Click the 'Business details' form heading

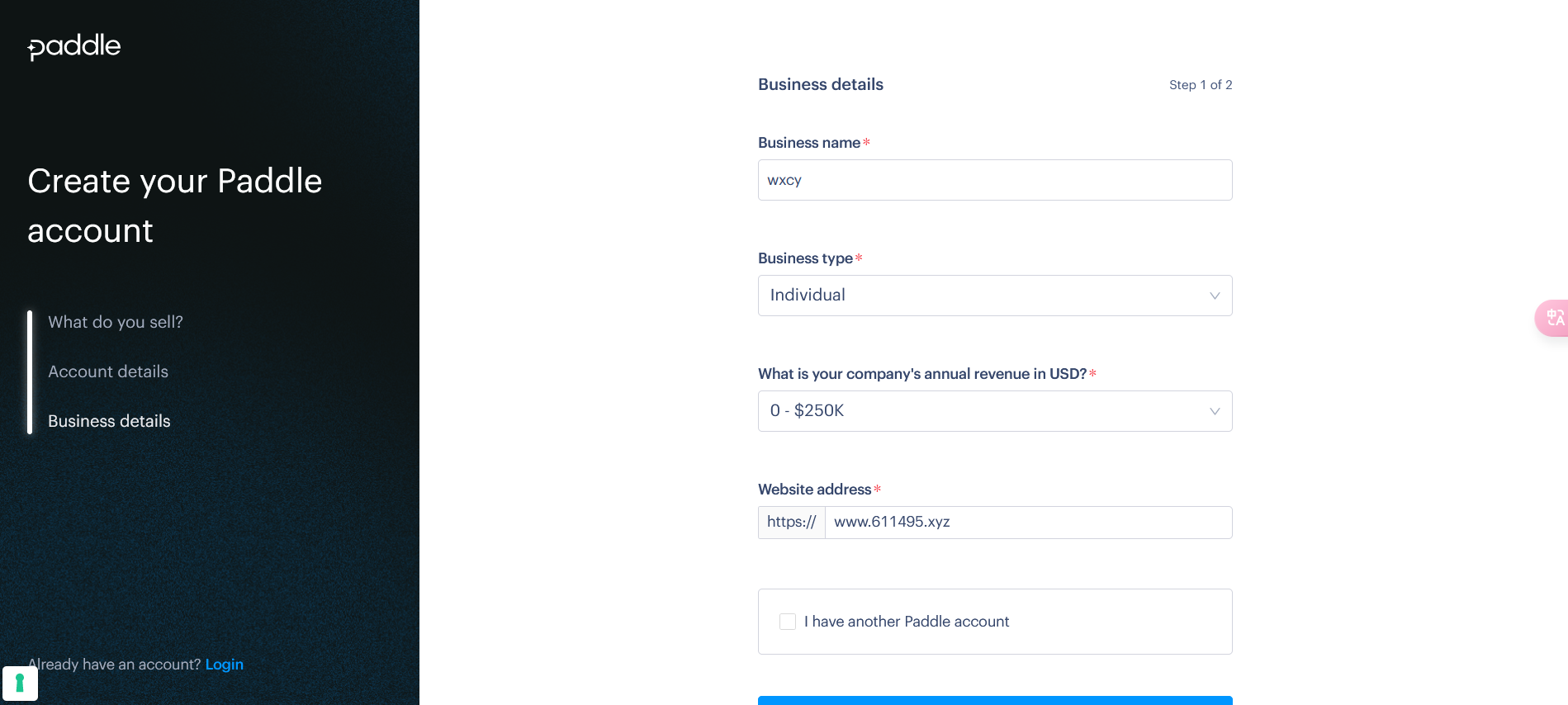coord(821,84)
